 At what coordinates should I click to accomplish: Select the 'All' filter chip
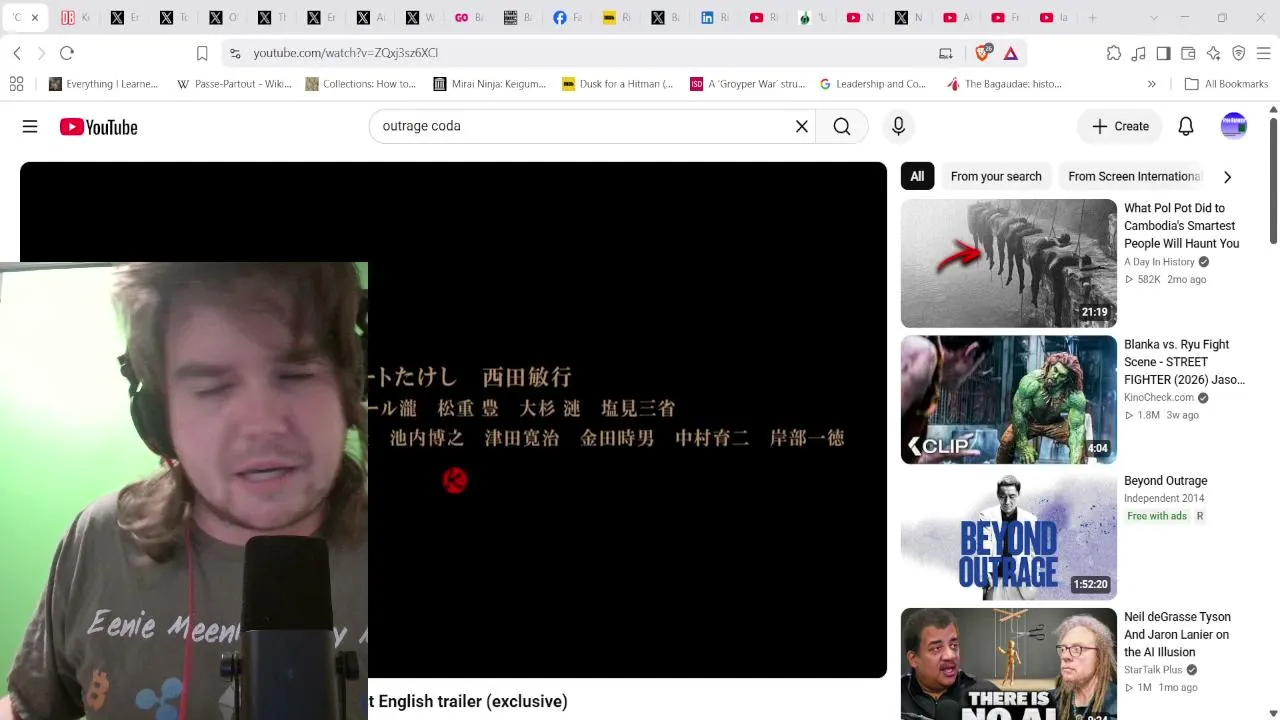917,176
